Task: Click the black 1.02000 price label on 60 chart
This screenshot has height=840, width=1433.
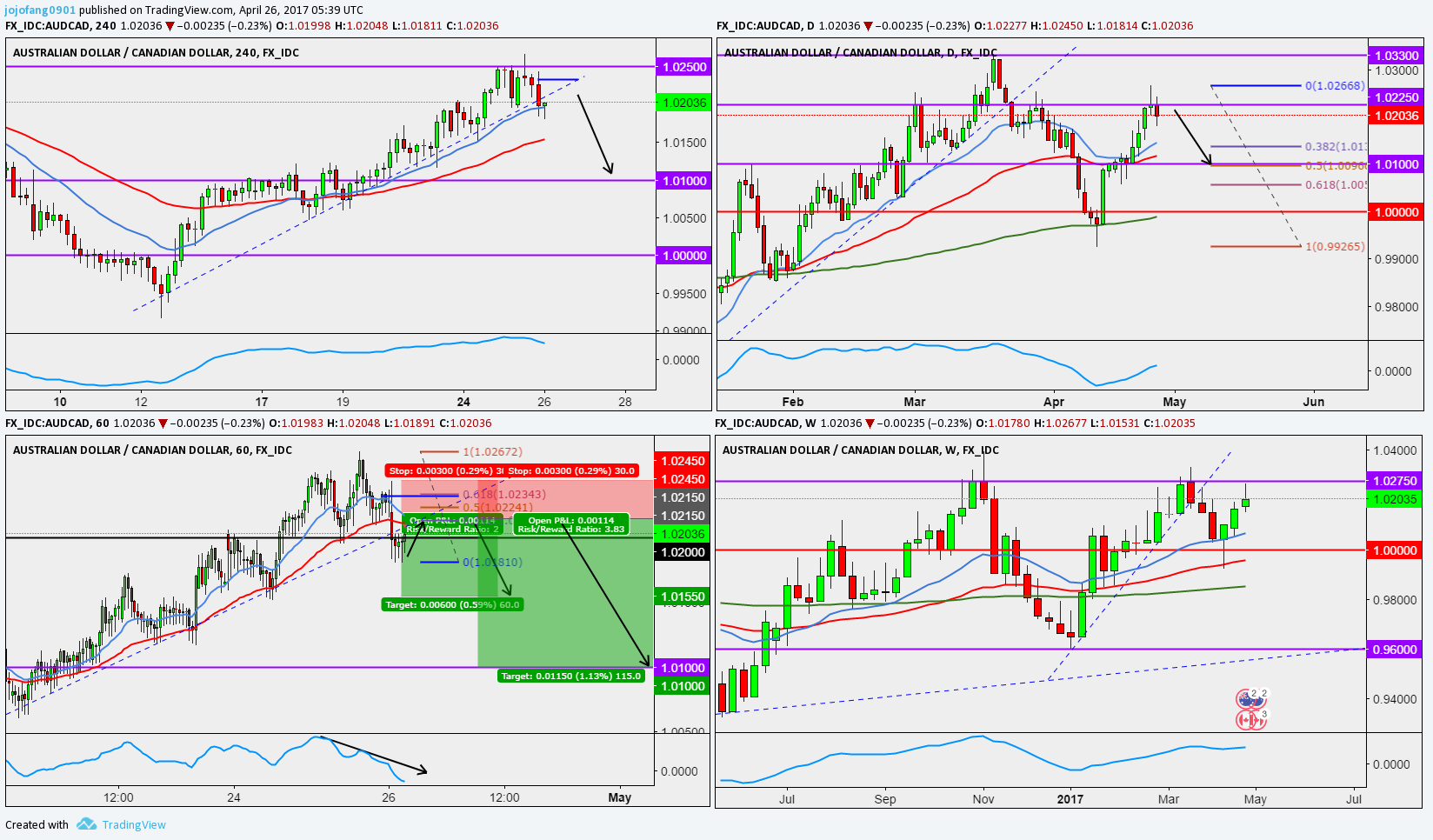Action: 683,552
